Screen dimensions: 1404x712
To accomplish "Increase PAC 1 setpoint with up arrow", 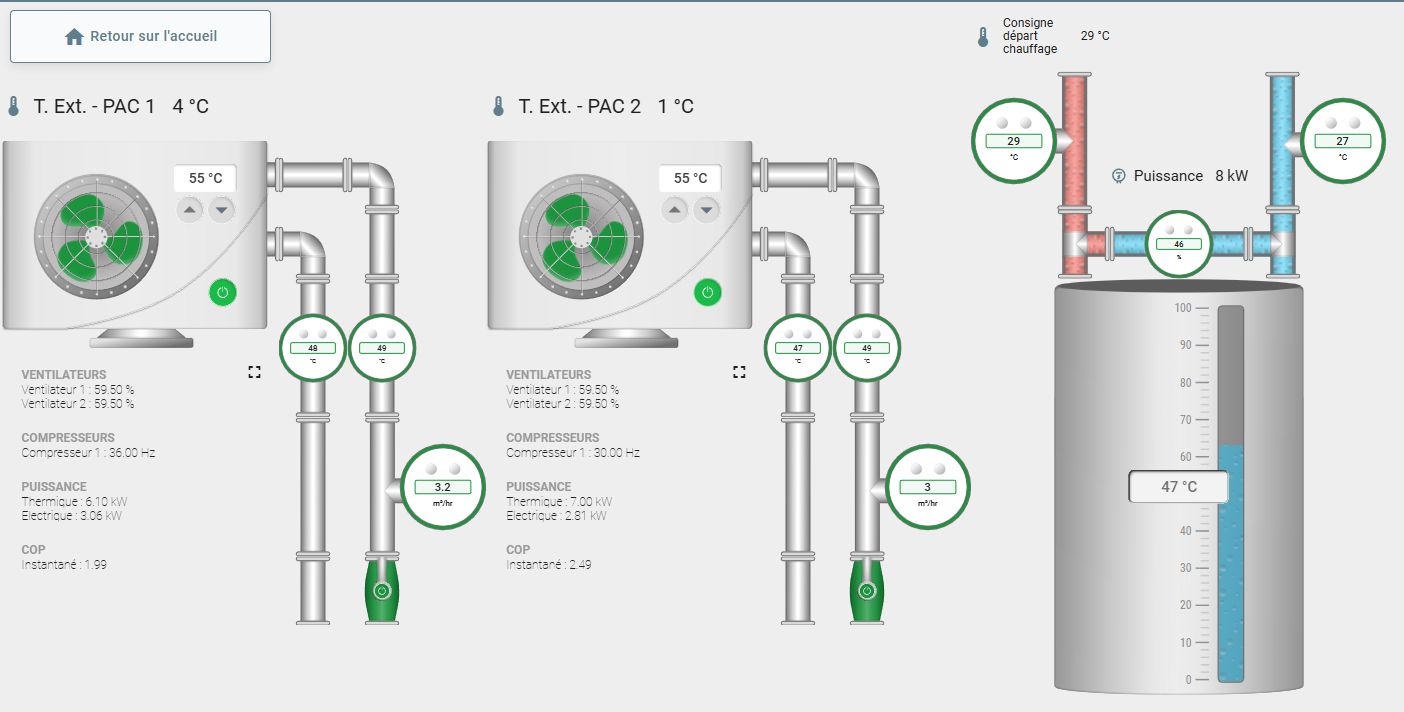I will tap(190, 209).
